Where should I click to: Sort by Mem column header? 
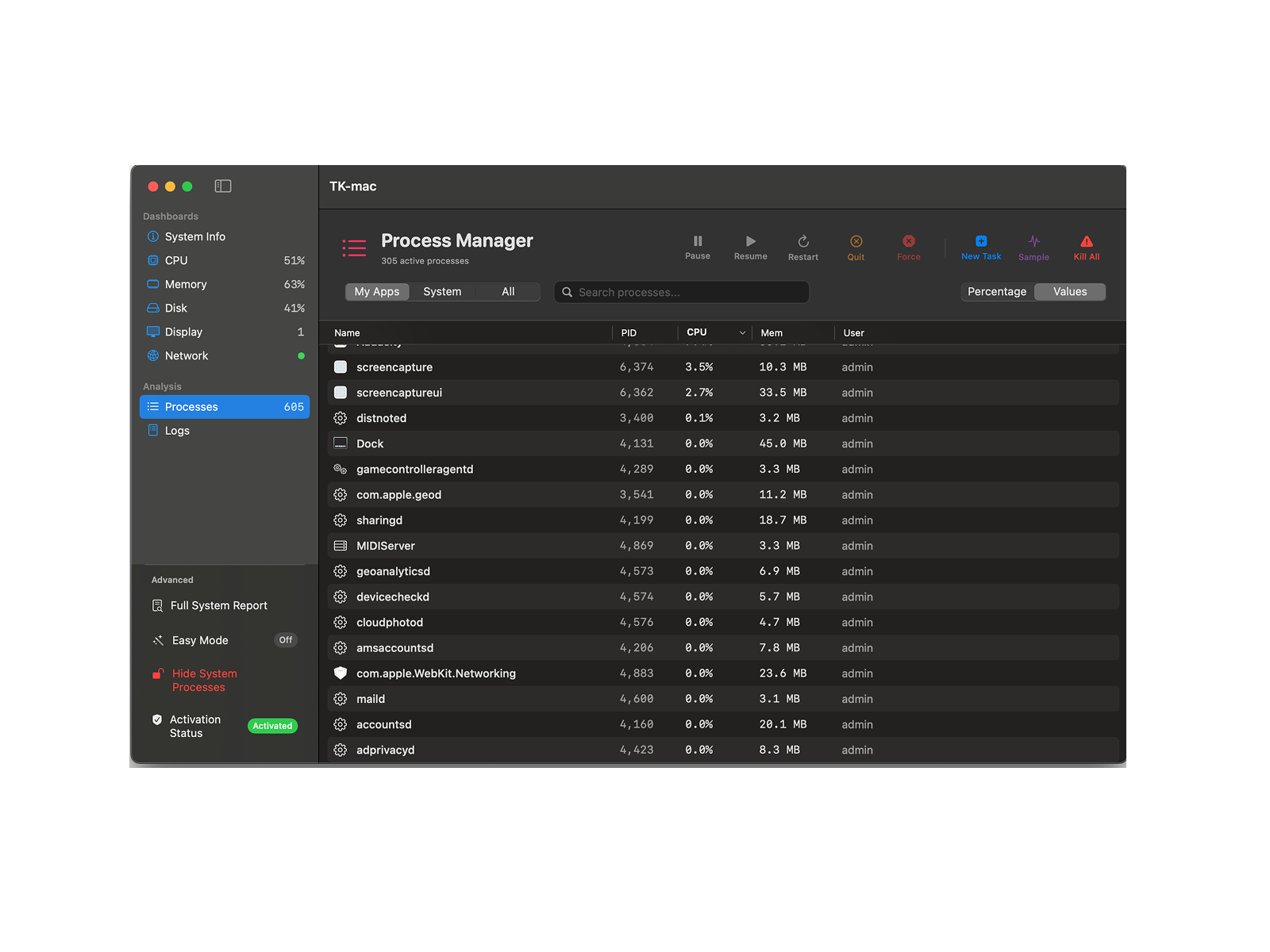click(x=772, y=333)
